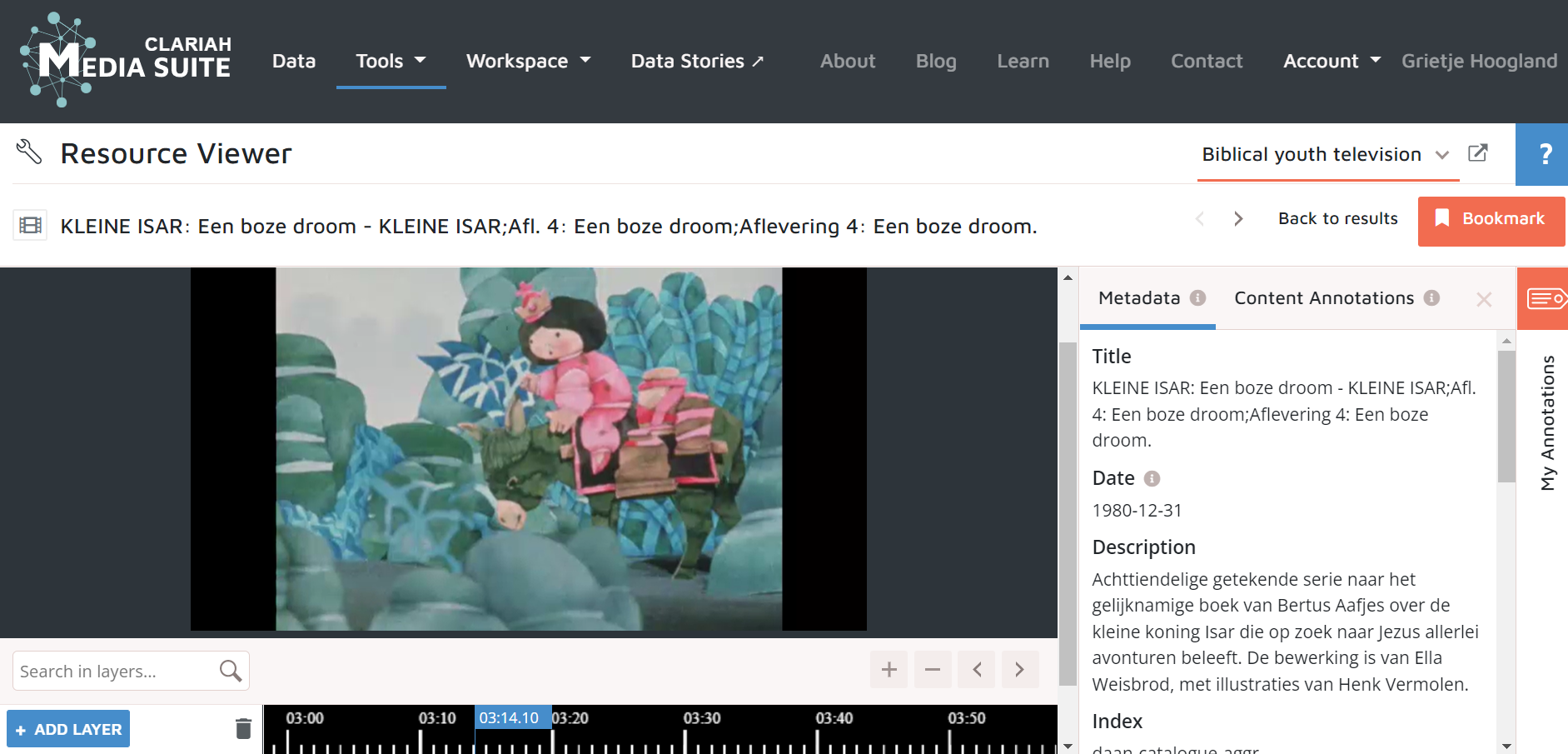1568x754 pixels.
Task: Click the Search in layers field
Action: [115, 672]
